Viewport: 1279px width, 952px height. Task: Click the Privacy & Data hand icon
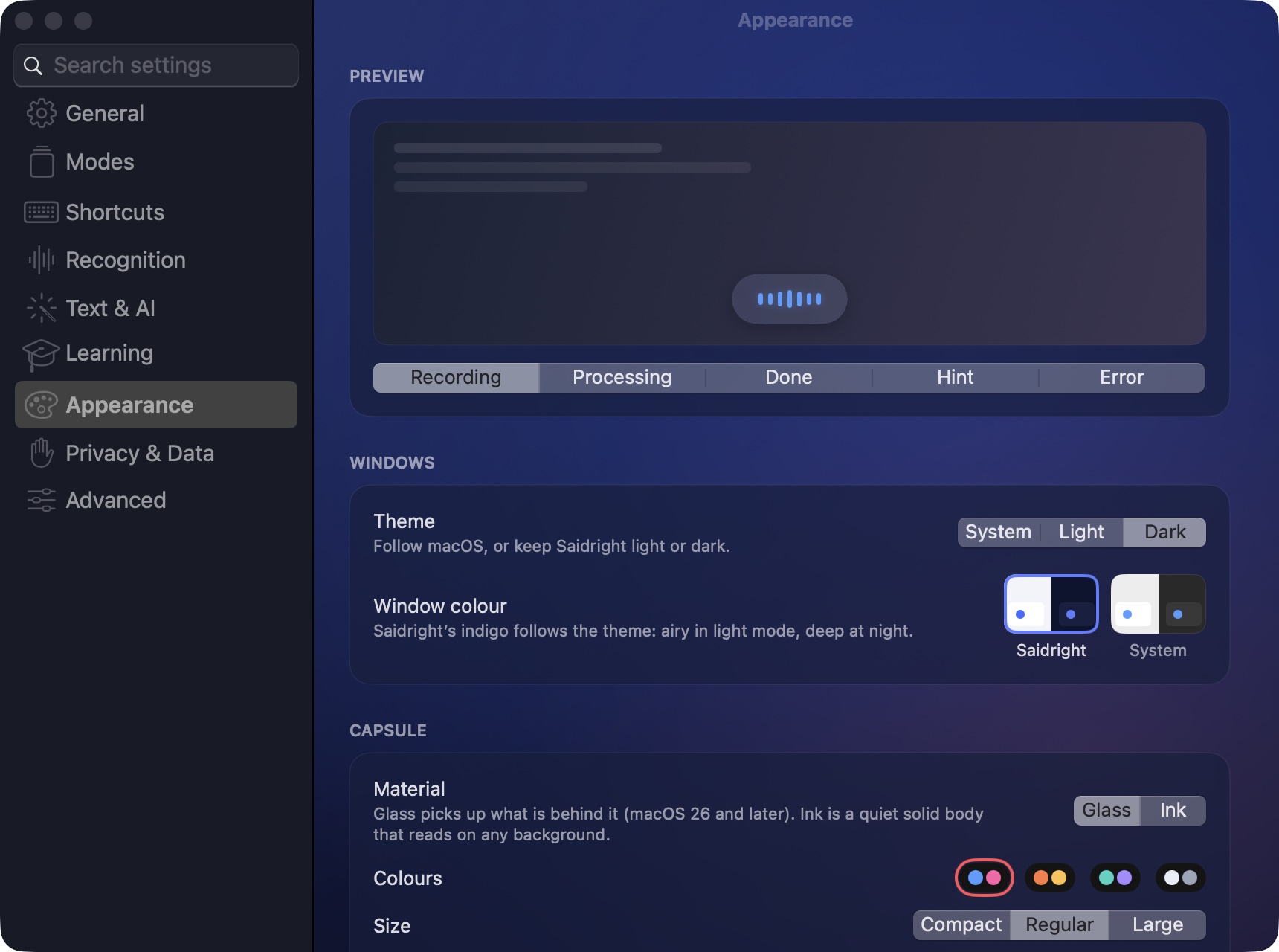point(42,453)
